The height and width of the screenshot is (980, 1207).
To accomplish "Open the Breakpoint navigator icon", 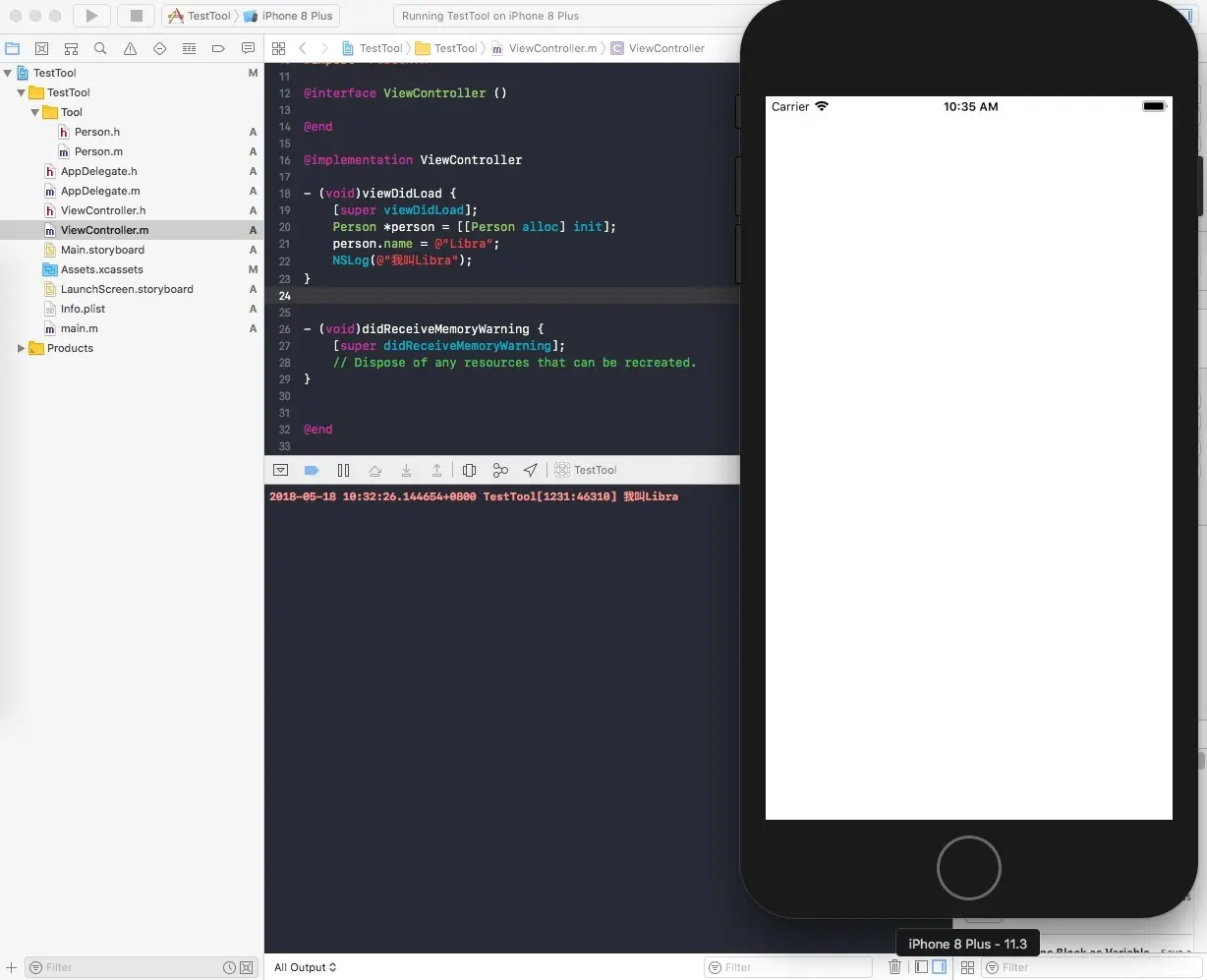I will (218, 48).
